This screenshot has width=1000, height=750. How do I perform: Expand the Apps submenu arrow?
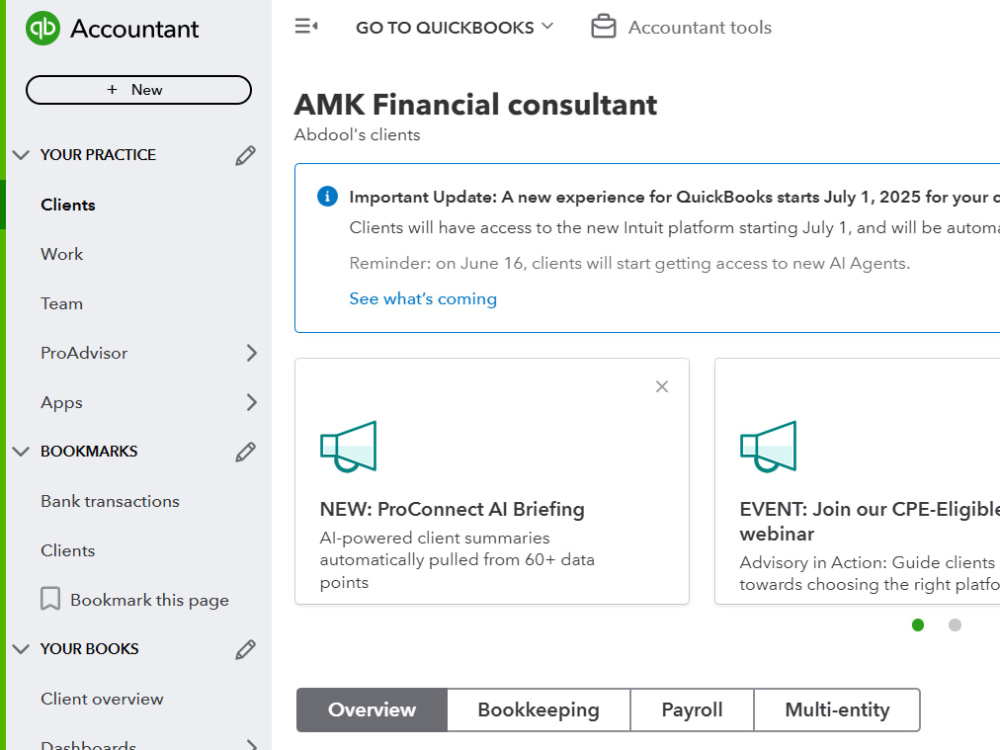tap(252, 402)
